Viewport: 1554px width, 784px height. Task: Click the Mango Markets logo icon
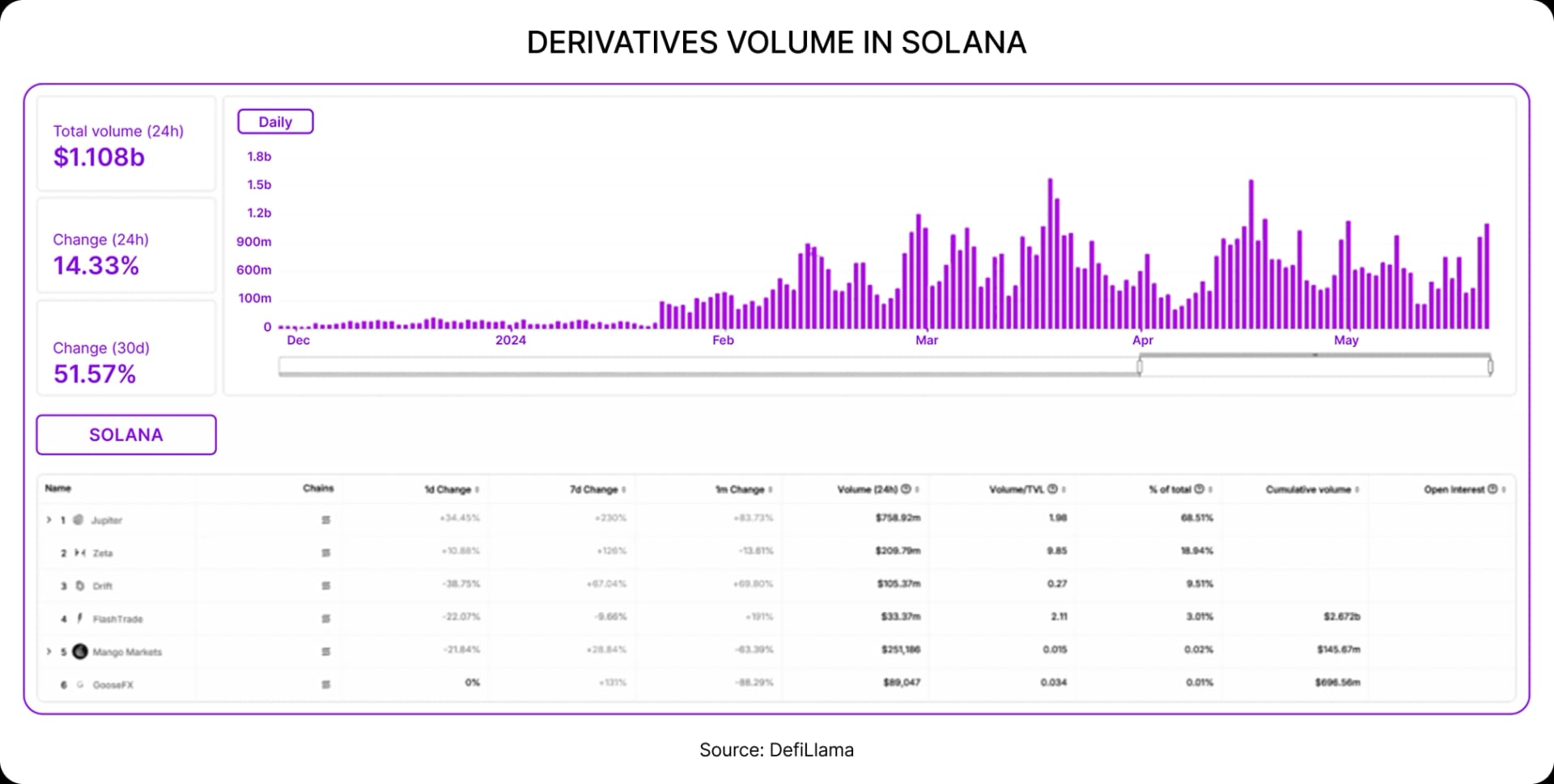[x=81, y=651]
